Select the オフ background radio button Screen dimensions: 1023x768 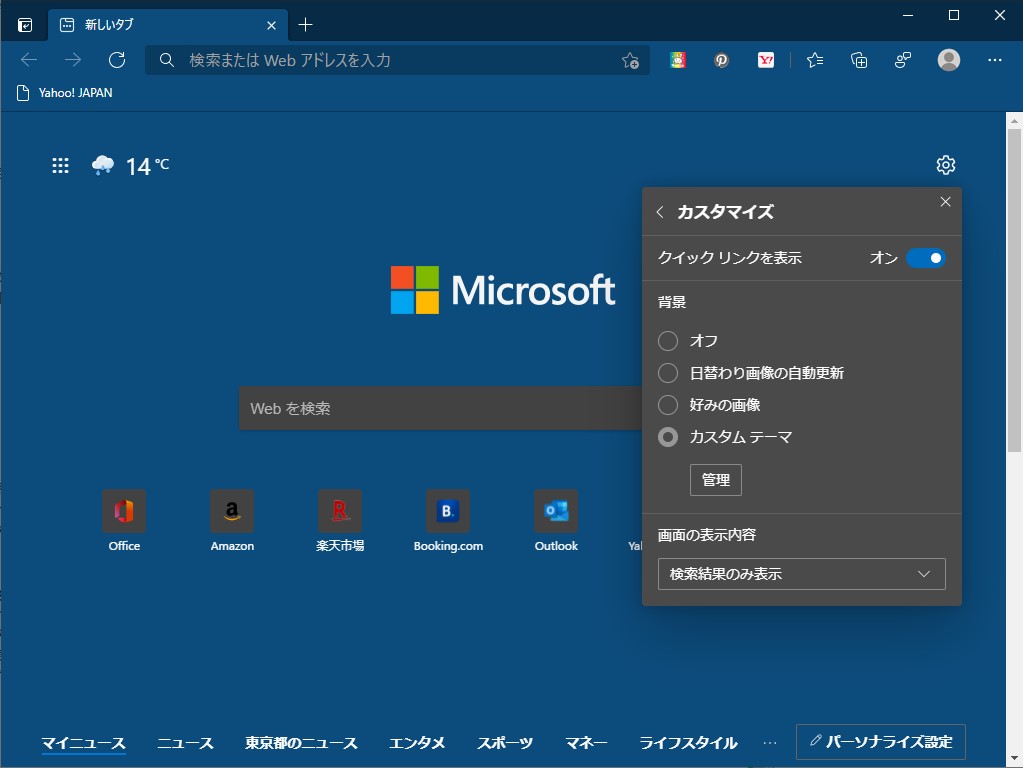[668, 341]
